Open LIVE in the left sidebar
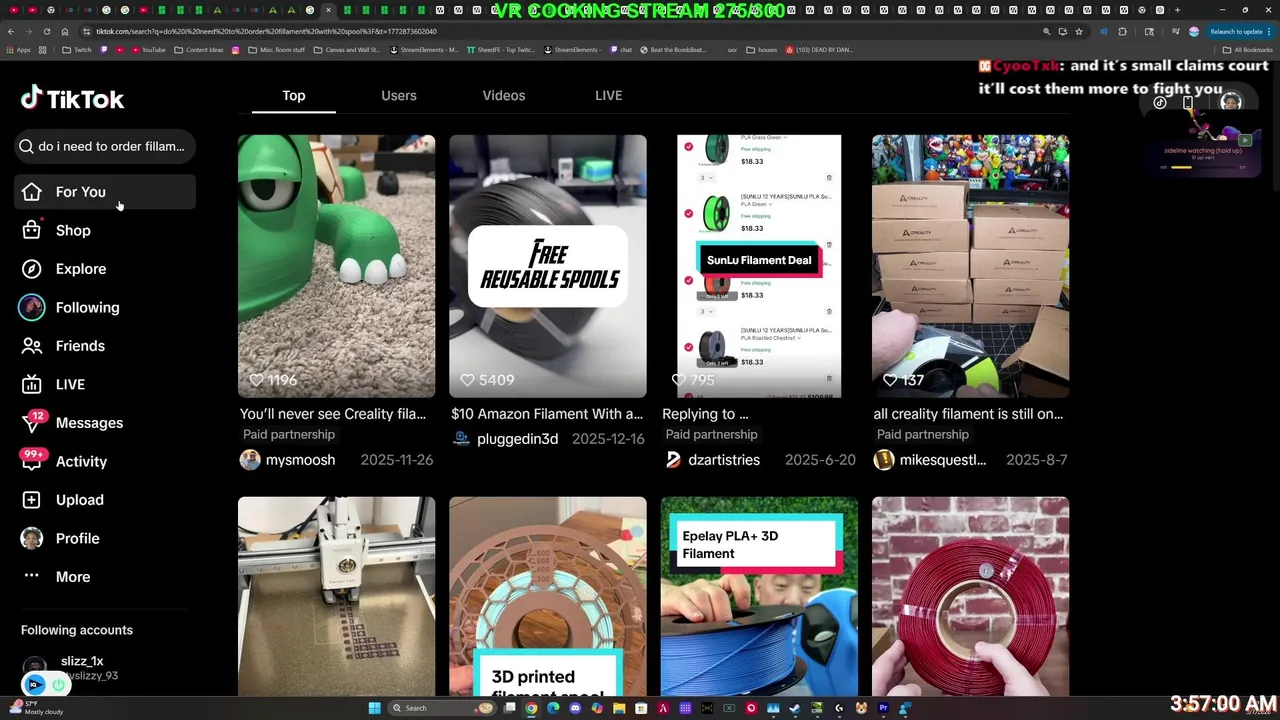Screen dimensions: 1280x720 [104, 384]
